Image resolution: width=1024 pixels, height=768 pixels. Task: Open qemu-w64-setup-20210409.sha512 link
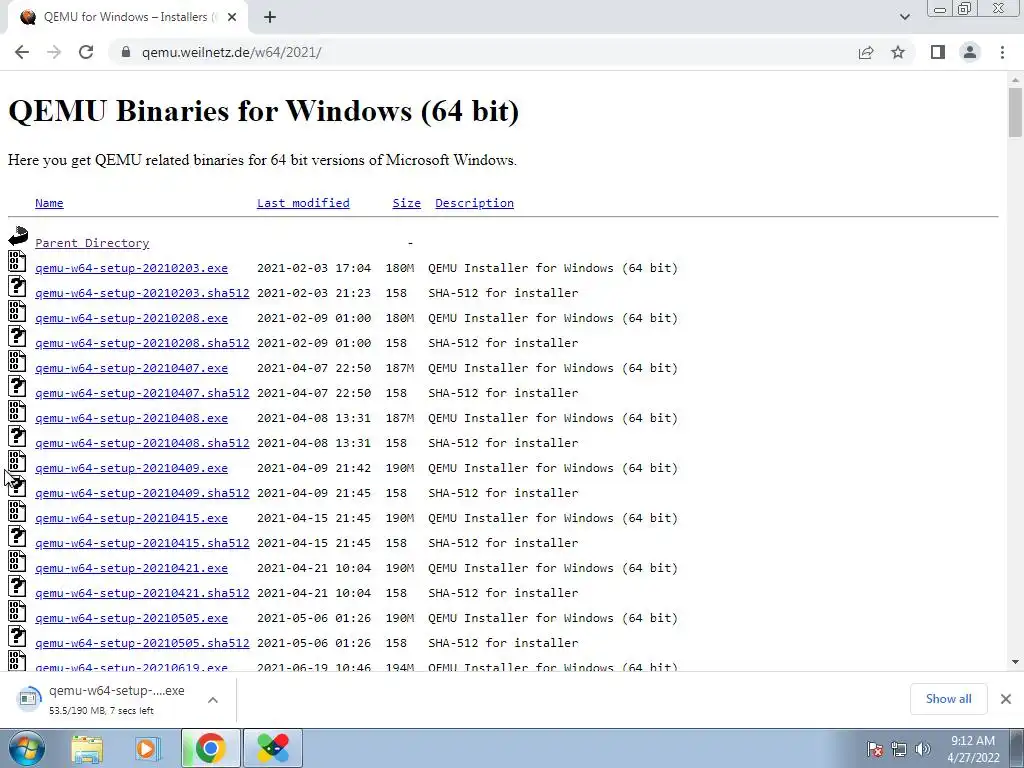click(142, 493)
